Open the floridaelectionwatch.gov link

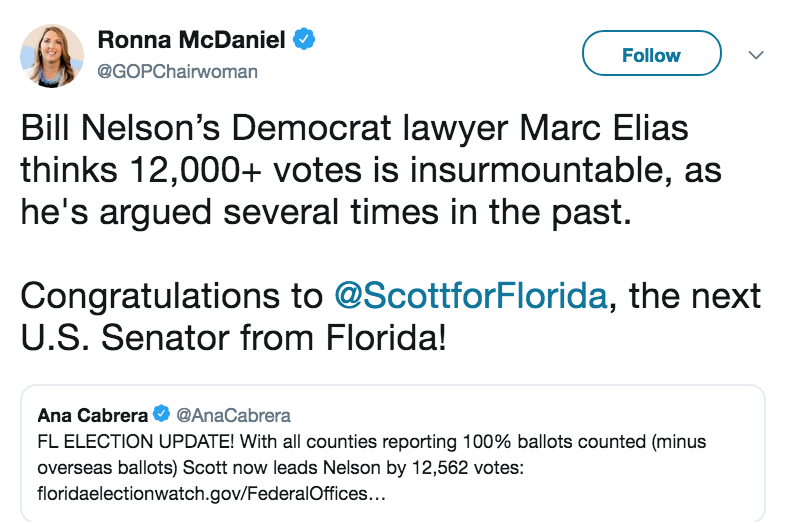(x=212, y=493)
